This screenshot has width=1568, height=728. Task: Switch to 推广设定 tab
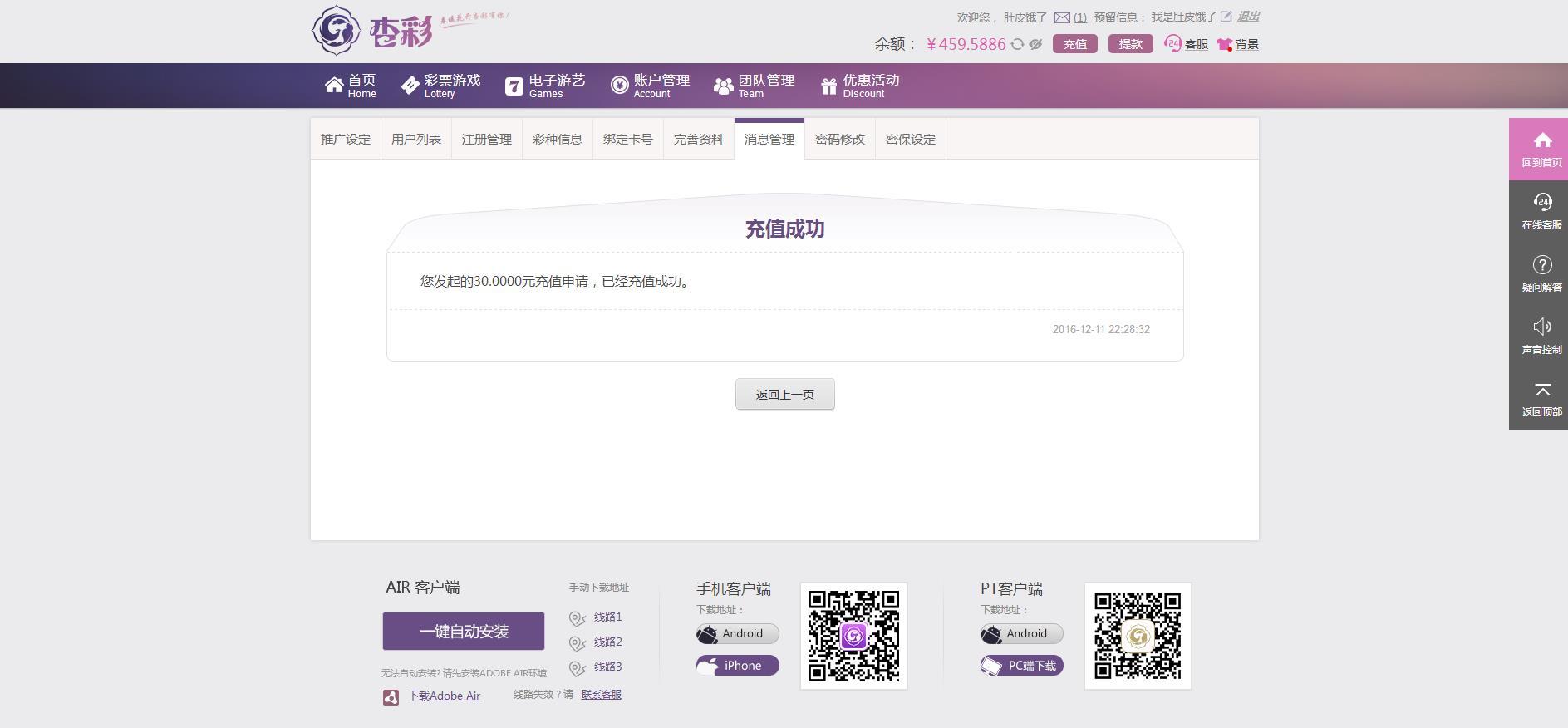coord(346,139)
